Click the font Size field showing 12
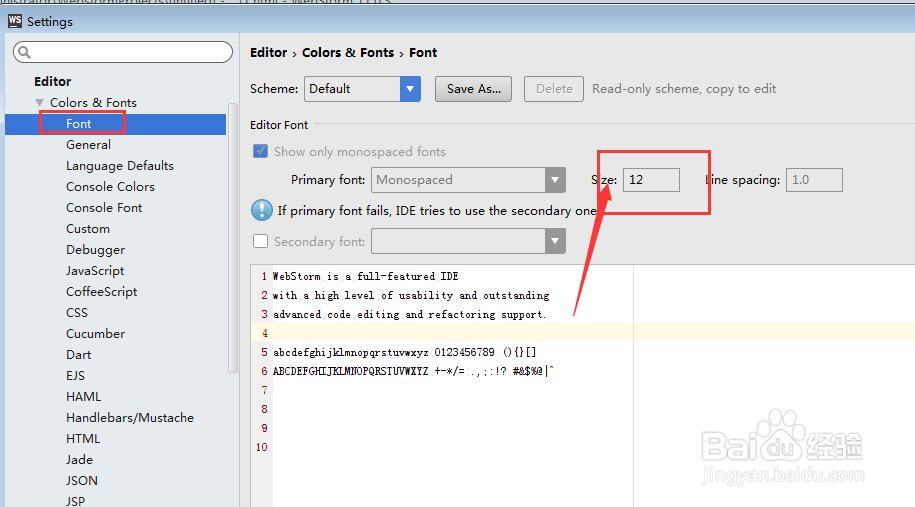The height and width of the screenshot is (507, 915). tap(651, 180)
